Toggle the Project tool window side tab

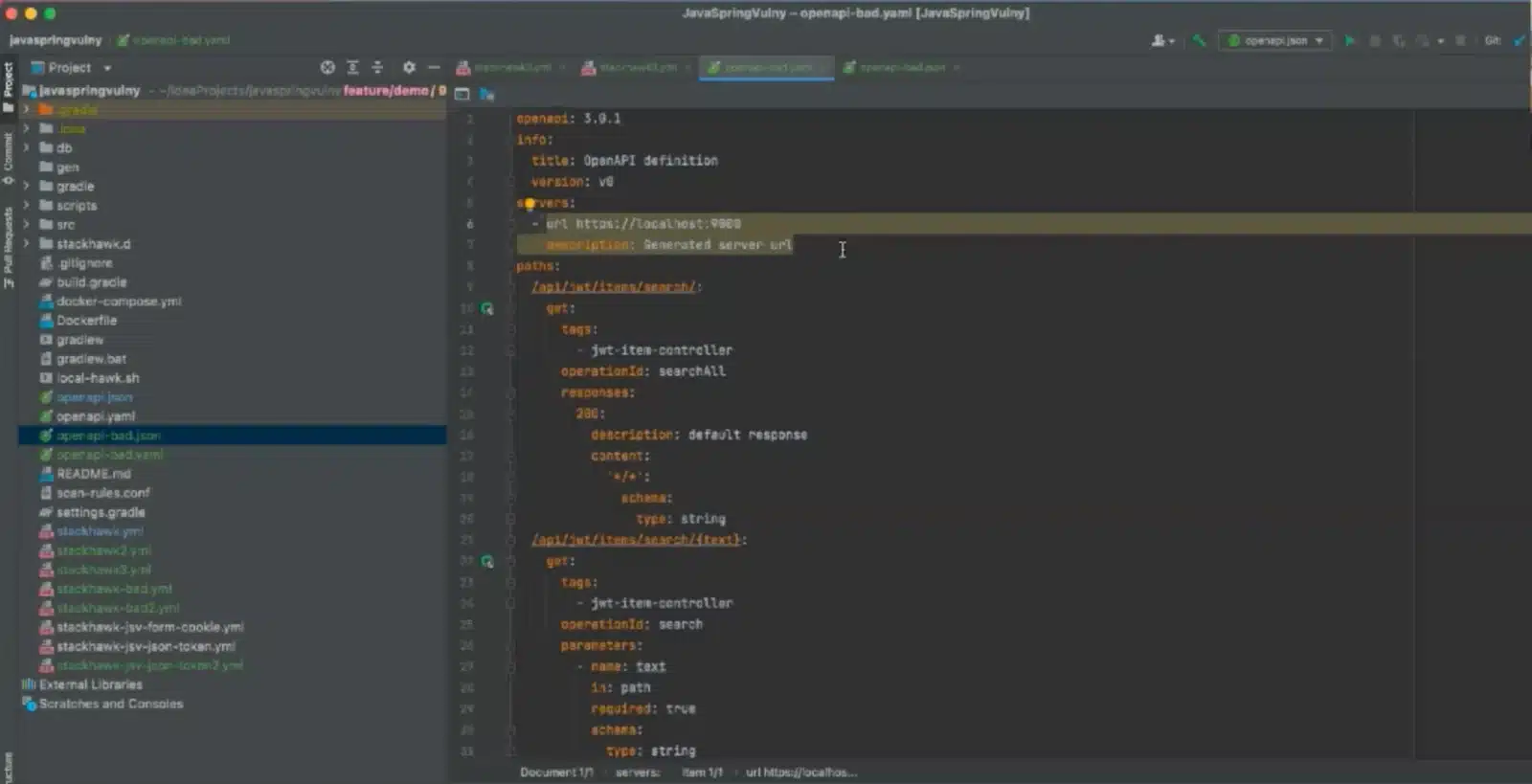click(x=9, y=84)
